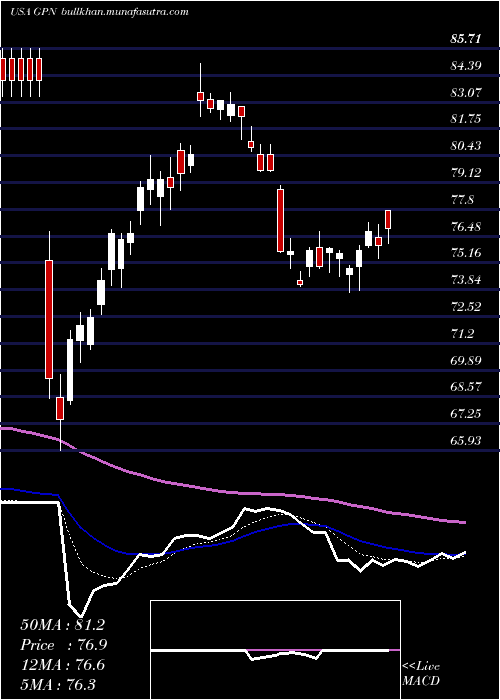Viewport: 500px width, 700px height.
Task: Click the '12MA : 76.6' readout
Action: pos(62,665)
